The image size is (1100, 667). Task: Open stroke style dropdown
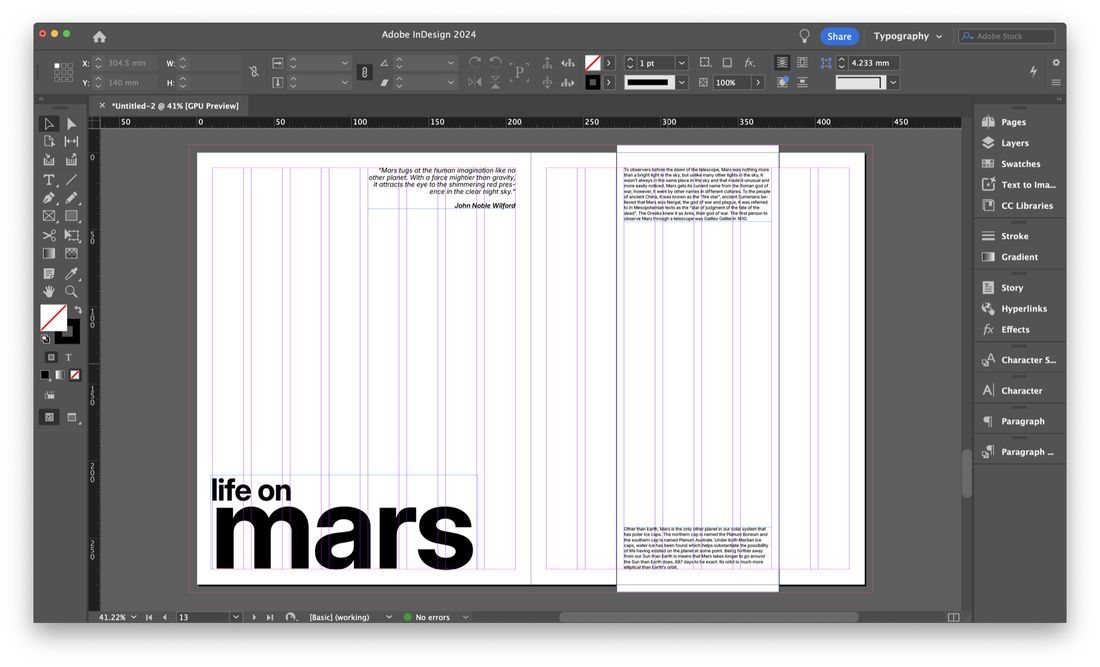681,82
